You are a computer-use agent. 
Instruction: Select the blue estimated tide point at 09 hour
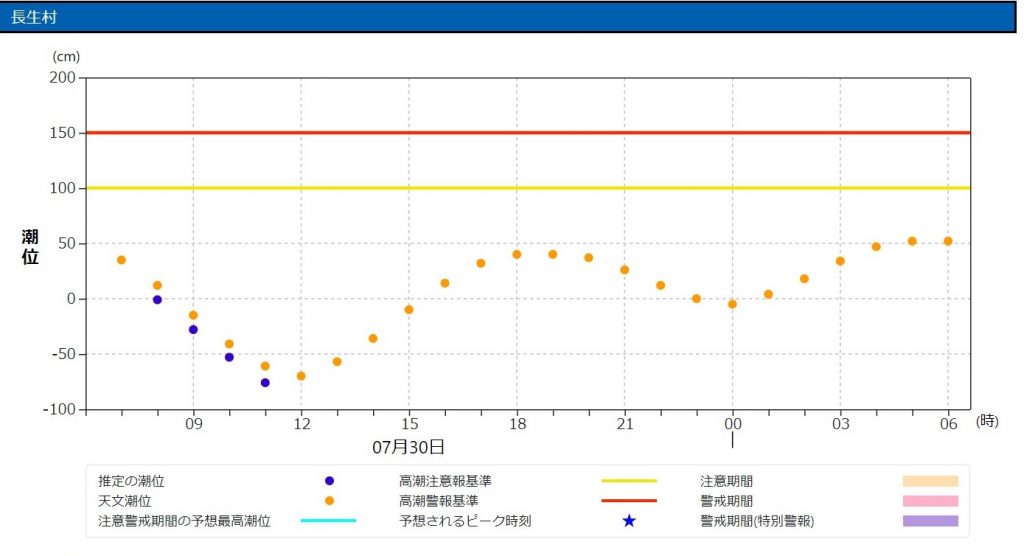pyautogui.click(x=193, y=330)
